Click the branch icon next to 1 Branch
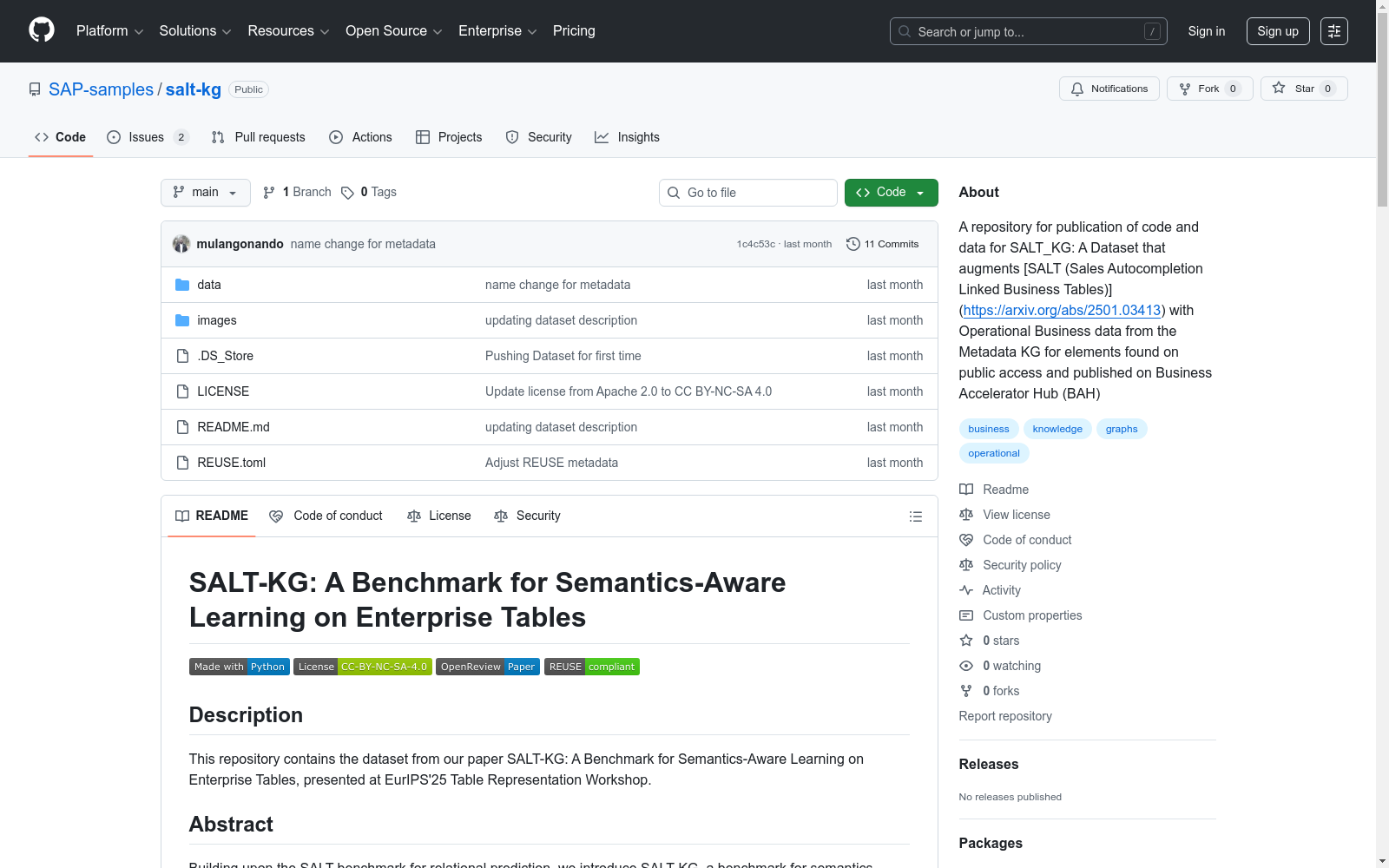 tap(269, 193)
